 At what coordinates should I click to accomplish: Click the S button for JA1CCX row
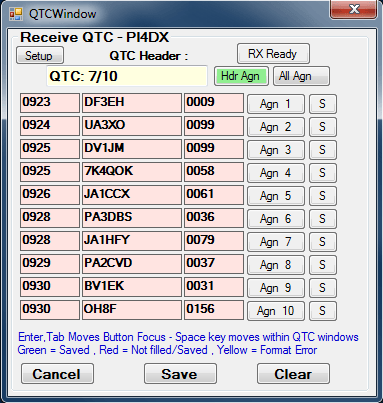pos(323,196)
